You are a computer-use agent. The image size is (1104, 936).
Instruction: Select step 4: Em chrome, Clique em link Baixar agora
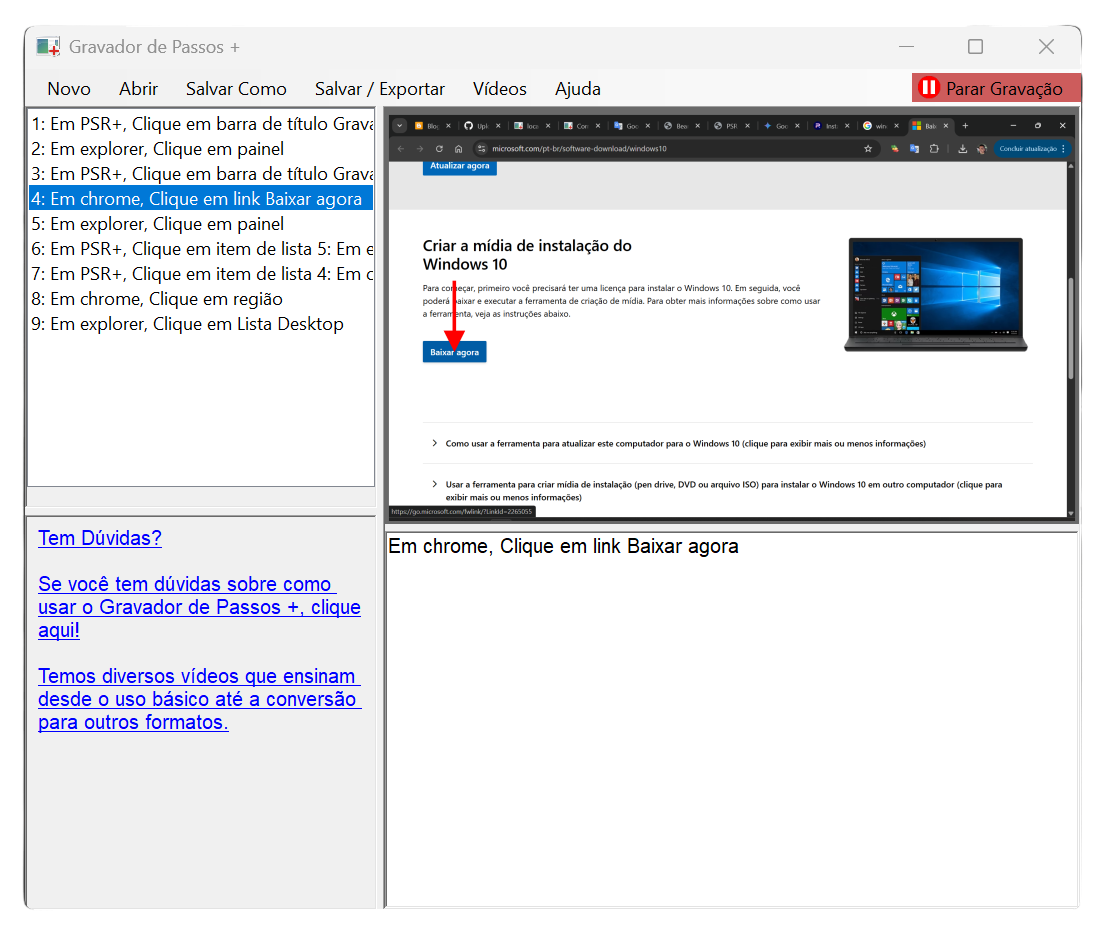(x=201, y=199)
